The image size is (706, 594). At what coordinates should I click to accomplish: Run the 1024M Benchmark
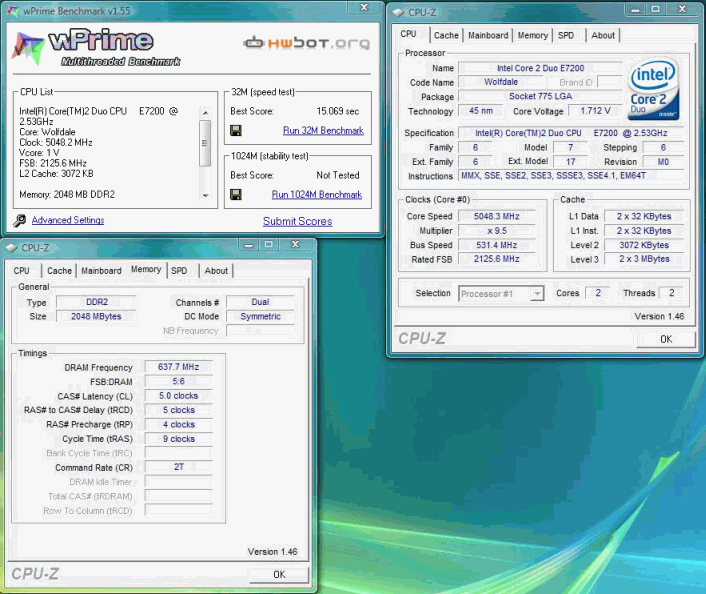[x=317, y=195]
